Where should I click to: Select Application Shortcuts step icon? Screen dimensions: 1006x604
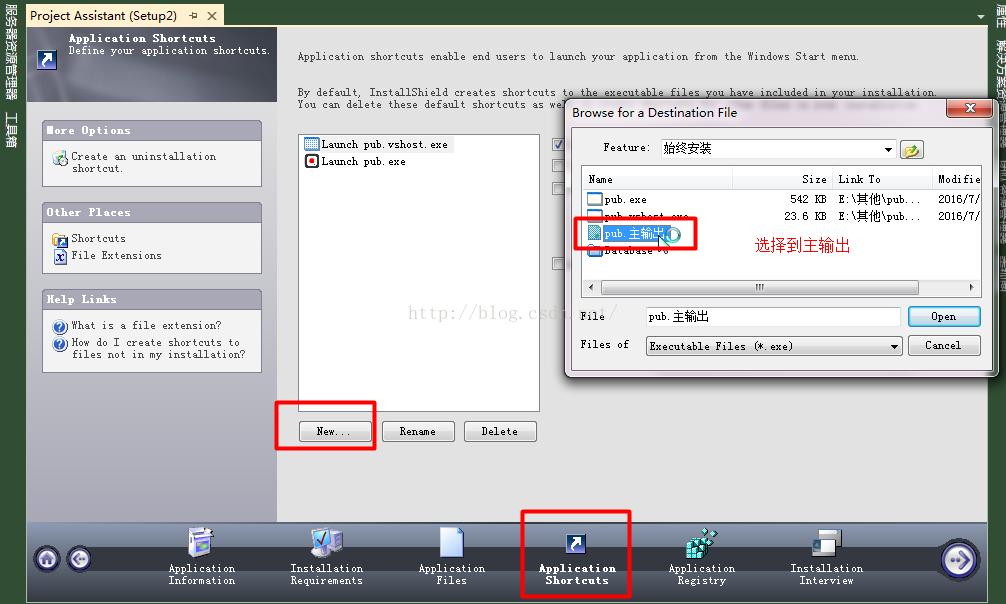tap(575, 544)
